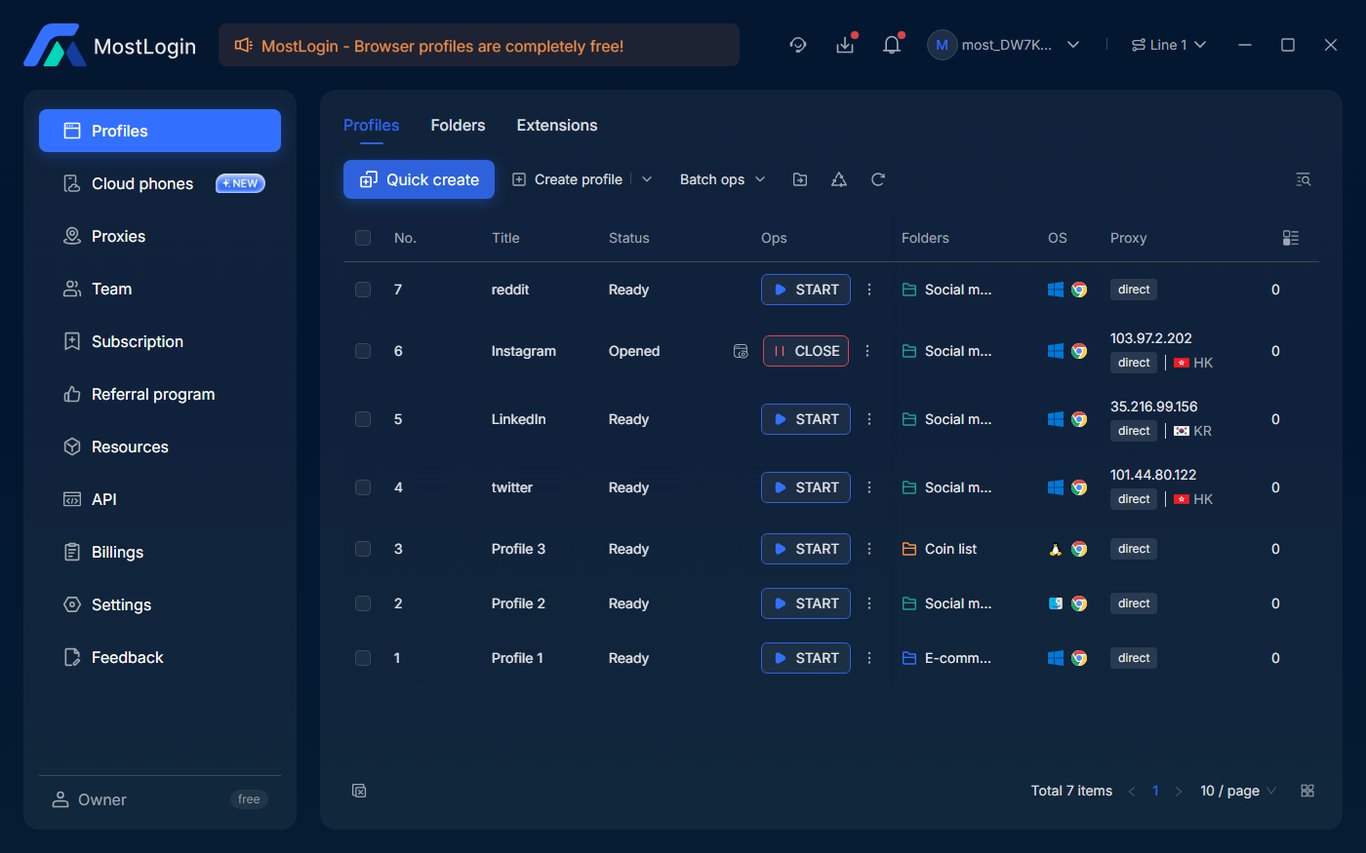Click the window icon beside Instagram CLOSE
This screenshot has width=1366, height=853.
[740, 351]
